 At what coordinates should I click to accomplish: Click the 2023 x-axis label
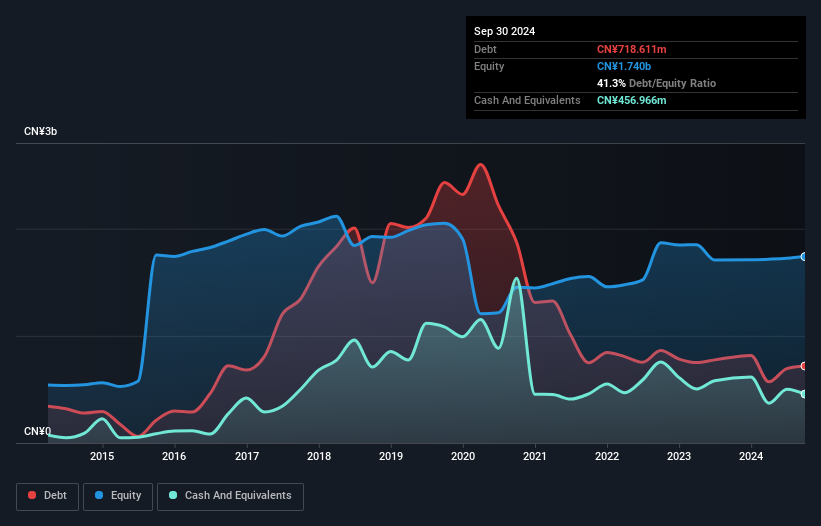click(679, 456)
